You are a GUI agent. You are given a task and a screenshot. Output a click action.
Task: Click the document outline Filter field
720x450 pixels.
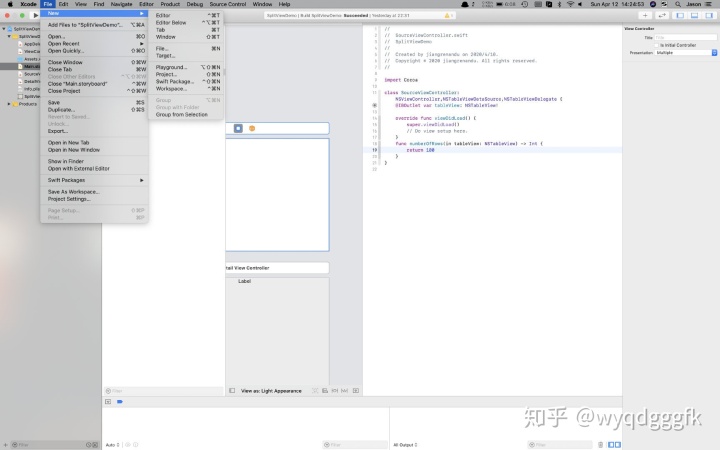[x=163, y=391]
